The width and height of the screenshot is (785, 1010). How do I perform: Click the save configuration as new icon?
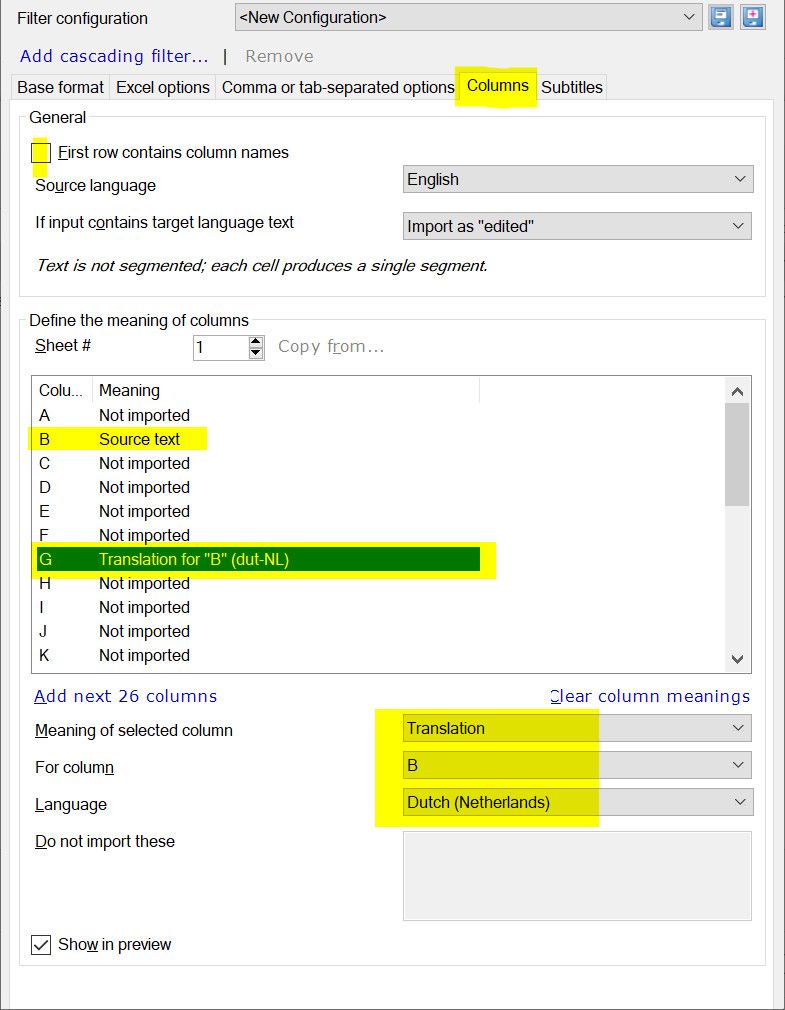coord(753,17)
